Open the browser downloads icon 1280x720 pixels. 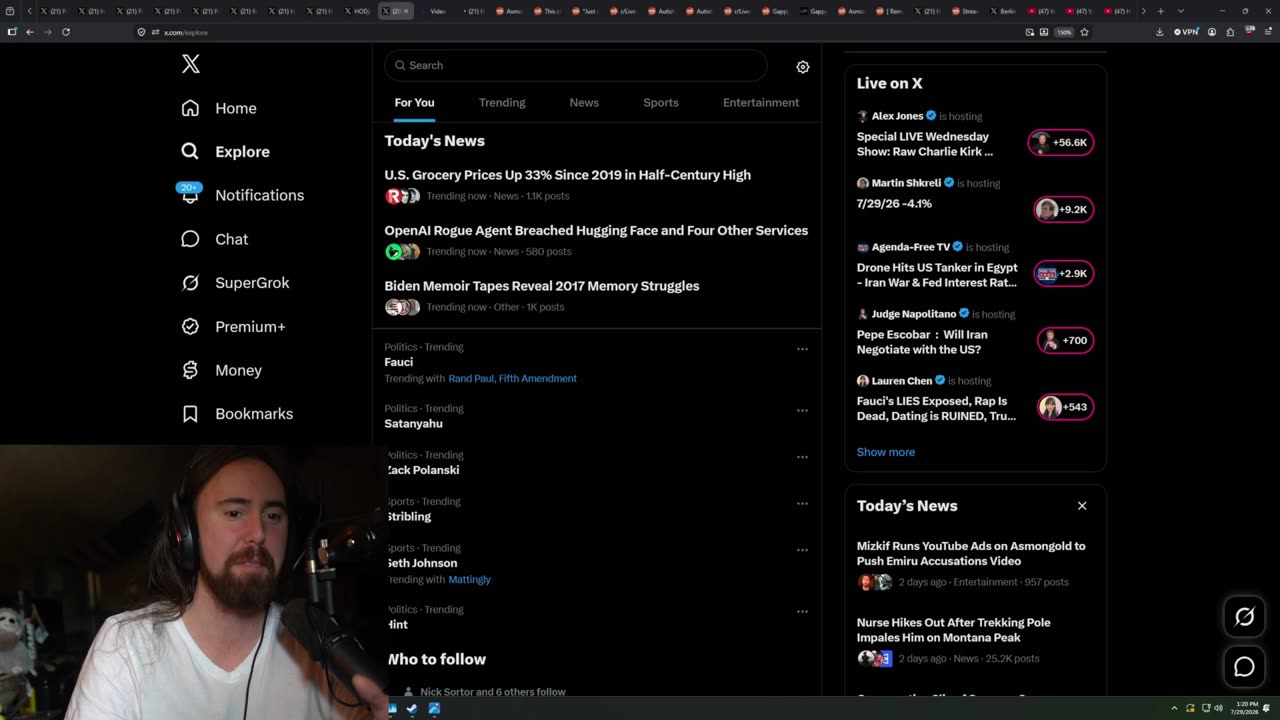pos(1159,32)
